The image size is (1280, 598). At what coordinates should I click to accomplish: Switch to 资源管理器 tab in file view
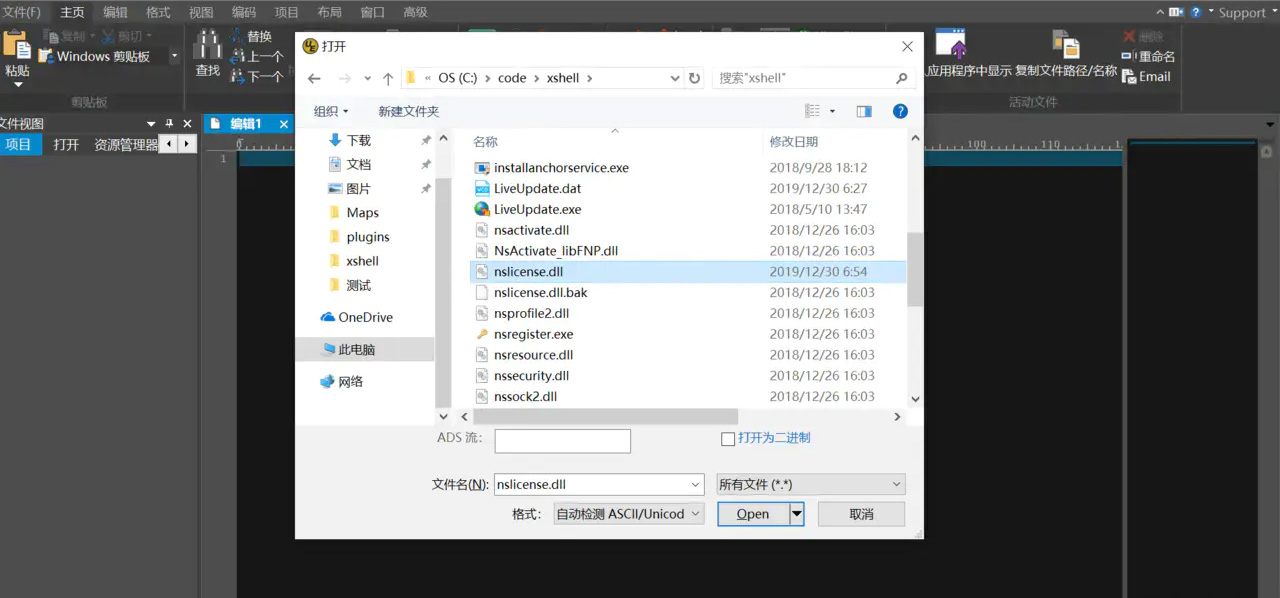click(x=126, y=145)
